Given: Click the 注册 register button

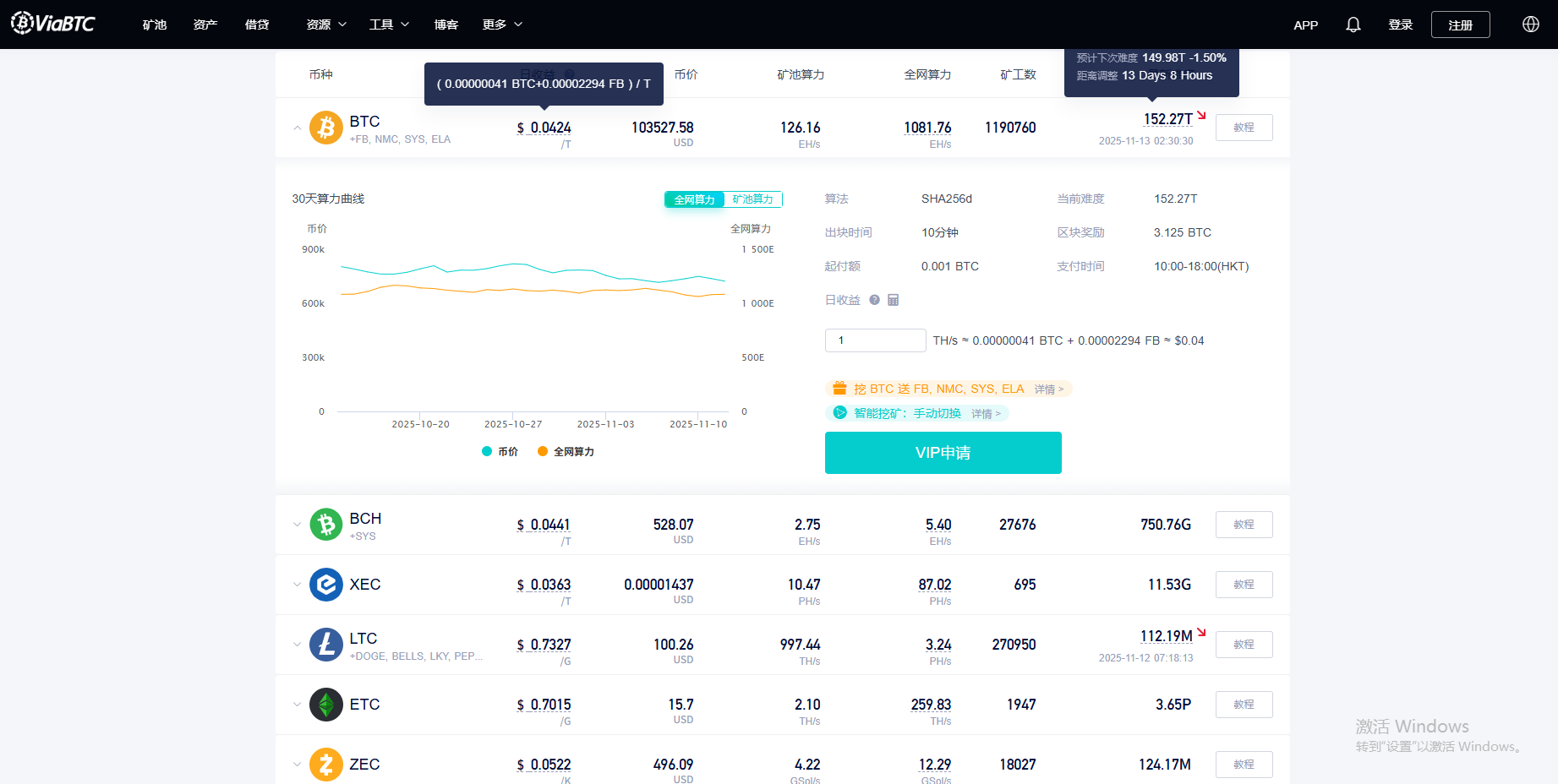Looking at the screenshot, I should pyautogui.click(x=1460, y=24).
